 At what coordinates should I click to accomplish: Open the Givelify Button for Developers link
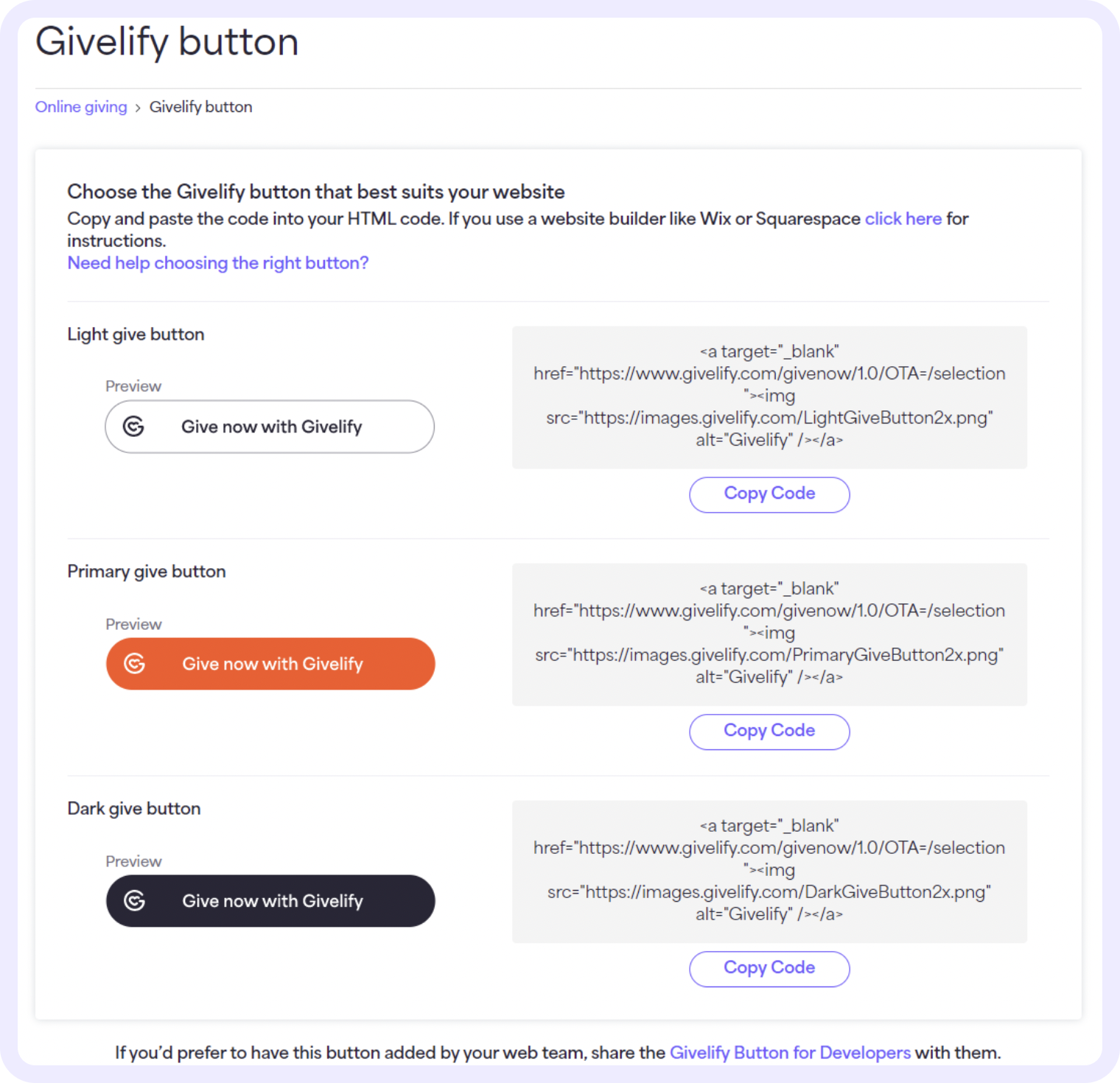coord(790,1053)
